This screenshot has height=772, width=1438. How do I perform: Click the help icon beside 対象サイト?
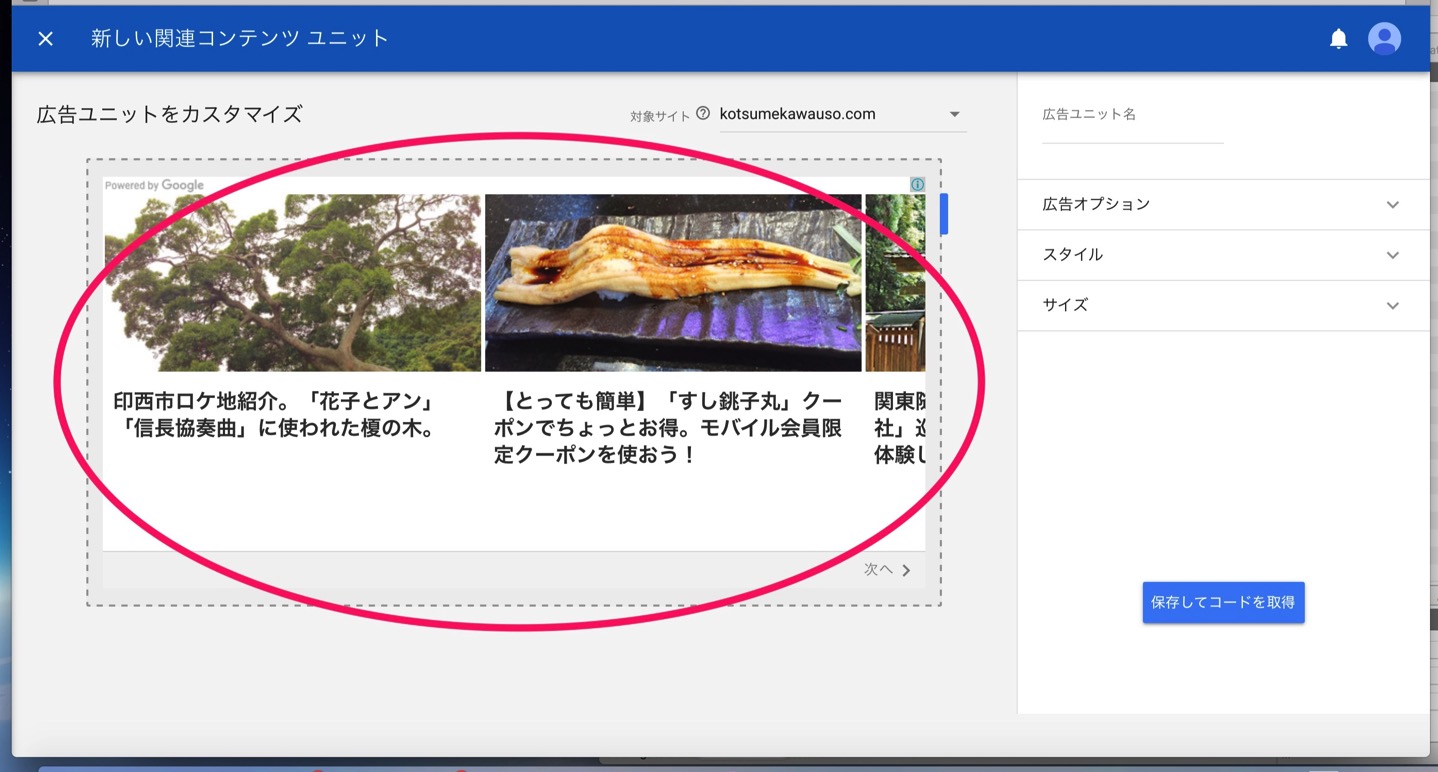703,114
